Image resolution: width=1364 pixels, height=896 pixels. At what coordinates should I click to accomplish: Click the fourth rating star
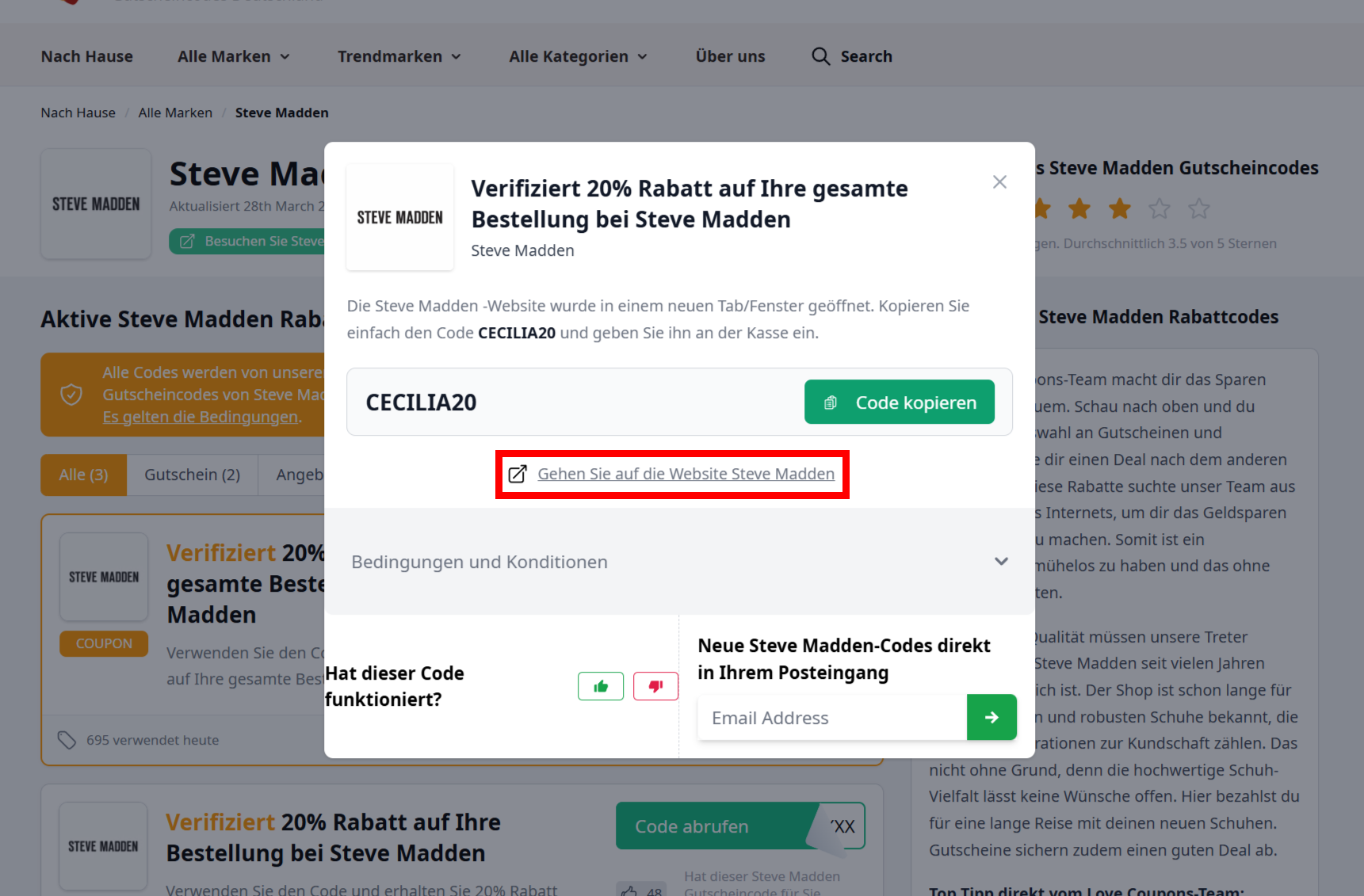[x=1159, y=208]
